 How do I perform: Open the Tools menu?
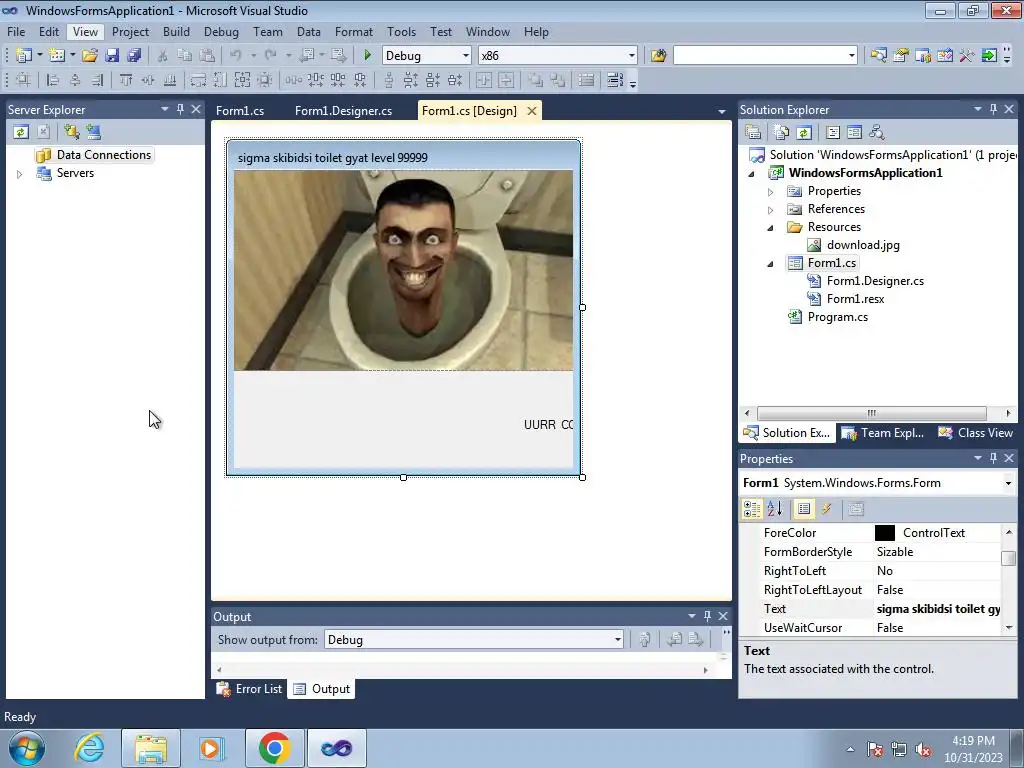pyautogui.click(x=401, y=31)
